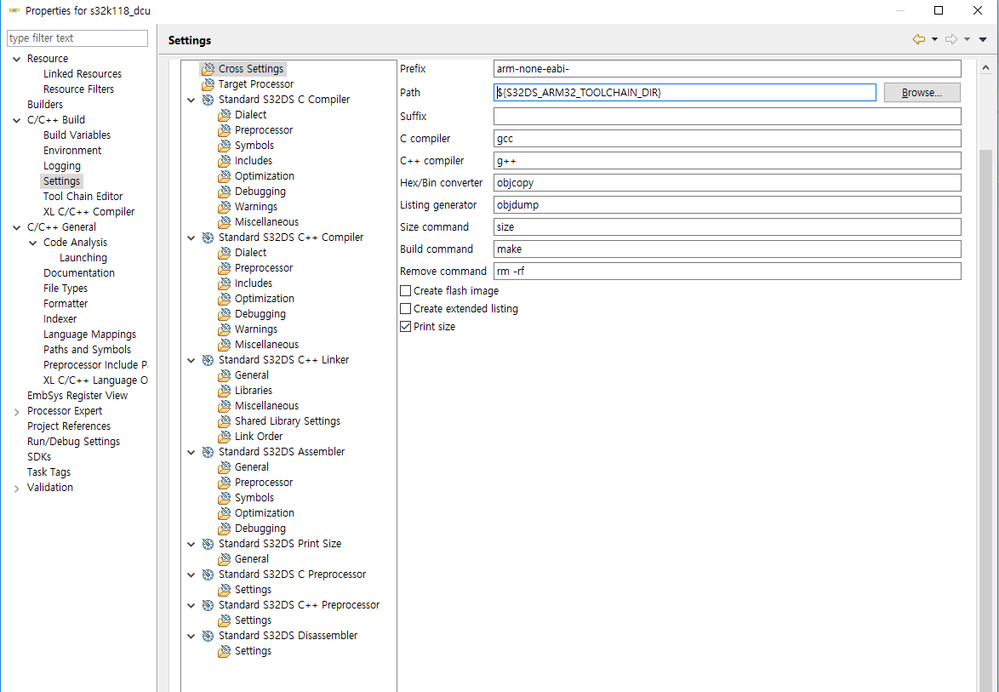Collapse the Code Analysis node

point(33,243)
